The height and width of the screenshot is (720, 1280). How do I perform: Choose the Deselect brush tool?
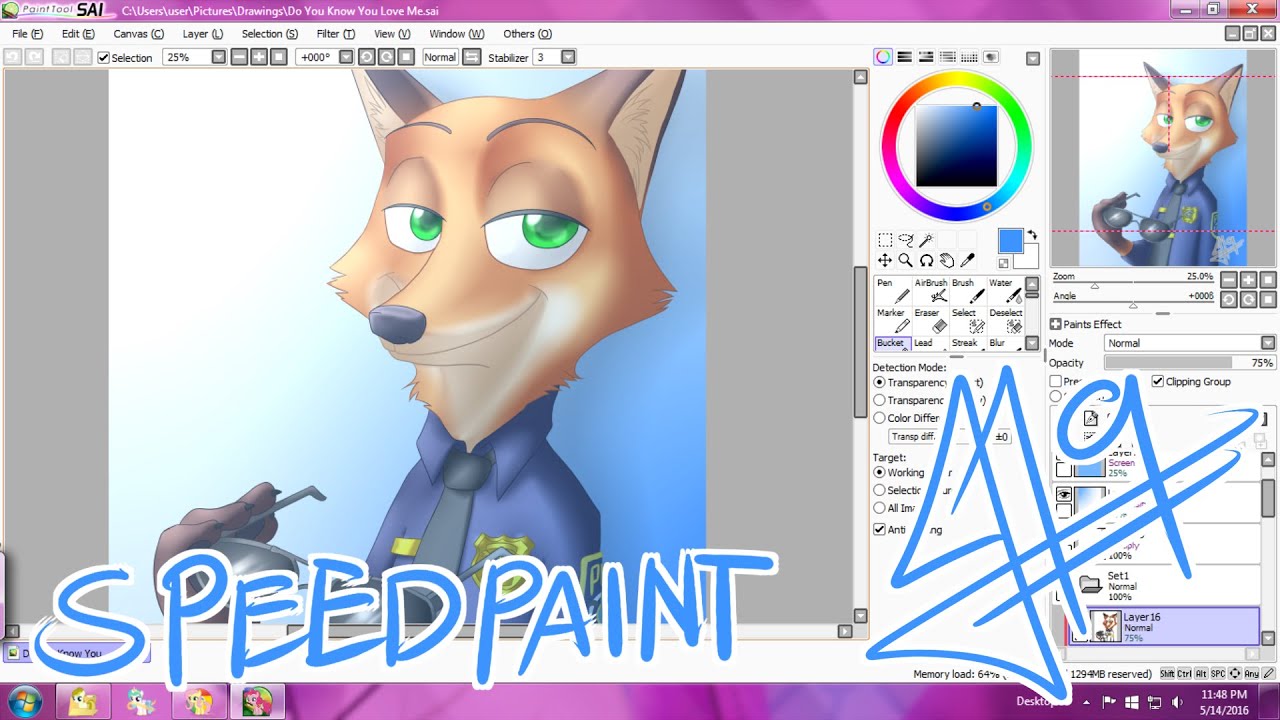point(1005,320)
